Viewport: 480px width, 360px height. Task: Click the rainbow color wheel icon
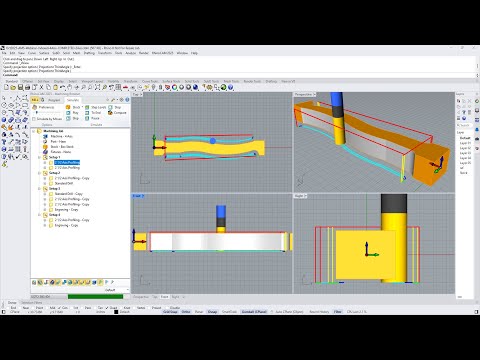[174, 87]
